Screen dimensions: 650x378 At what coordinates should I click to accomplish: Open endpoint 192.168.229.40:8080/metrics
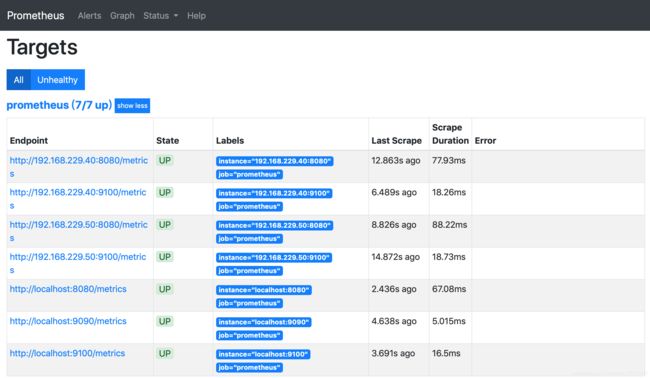click(x=79, y=167)
